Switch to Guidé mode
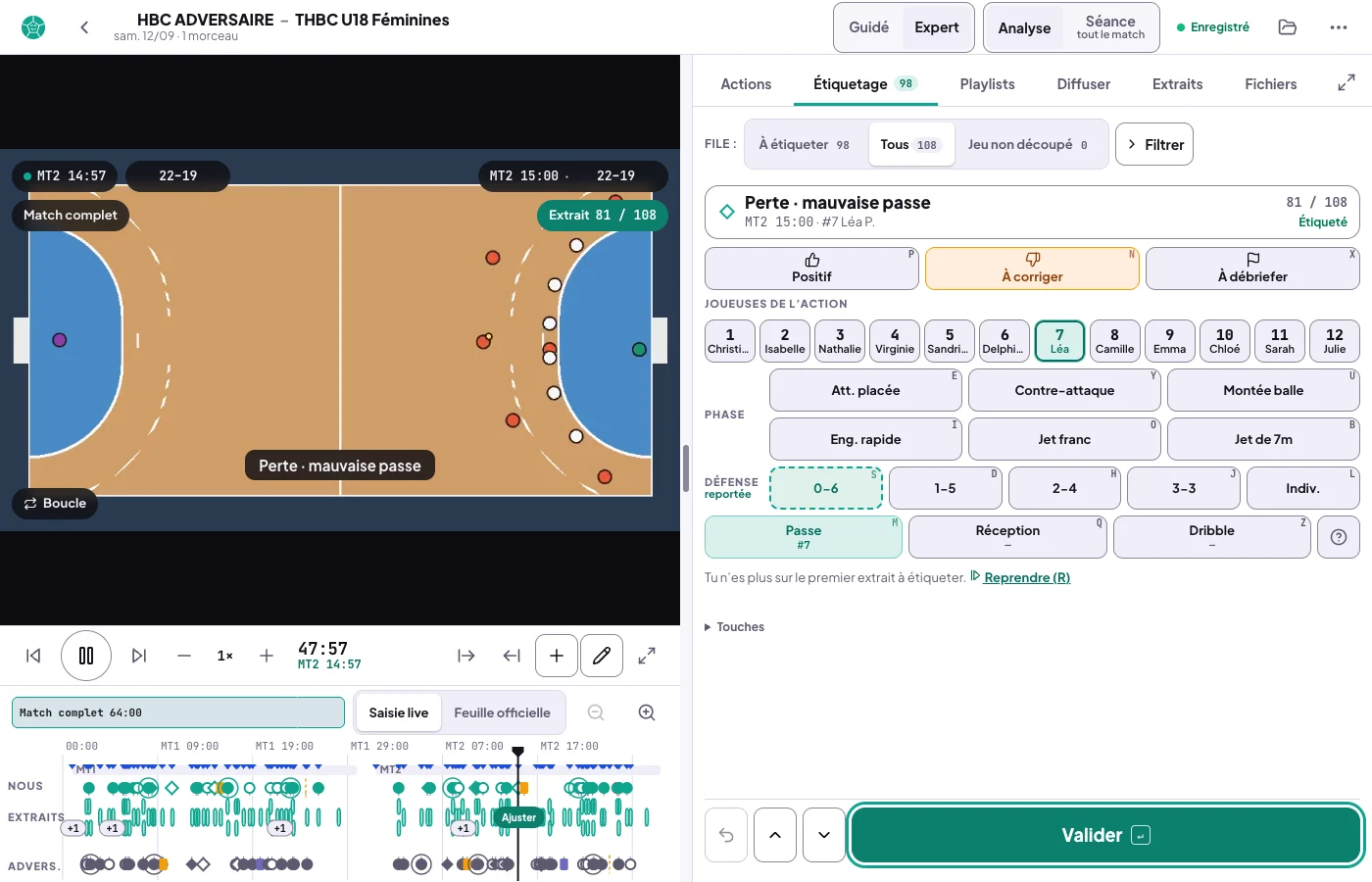 point(869,27)
